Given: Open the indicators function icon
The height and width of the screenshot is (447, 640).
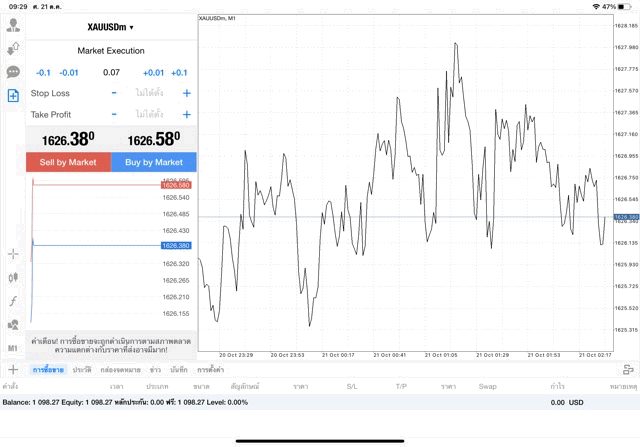Looking at the screenshot, I should 13,301.
